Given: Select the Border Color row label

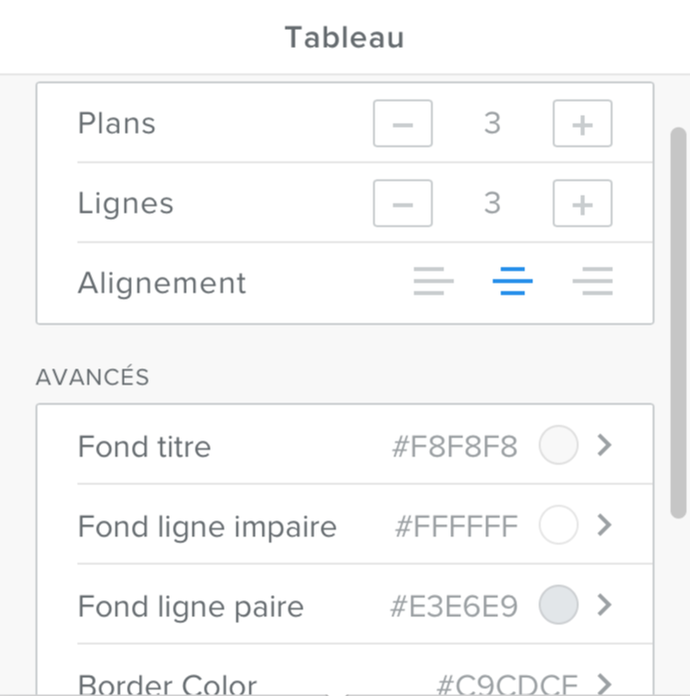Looking at the screenshot, I should click(167, 685).
